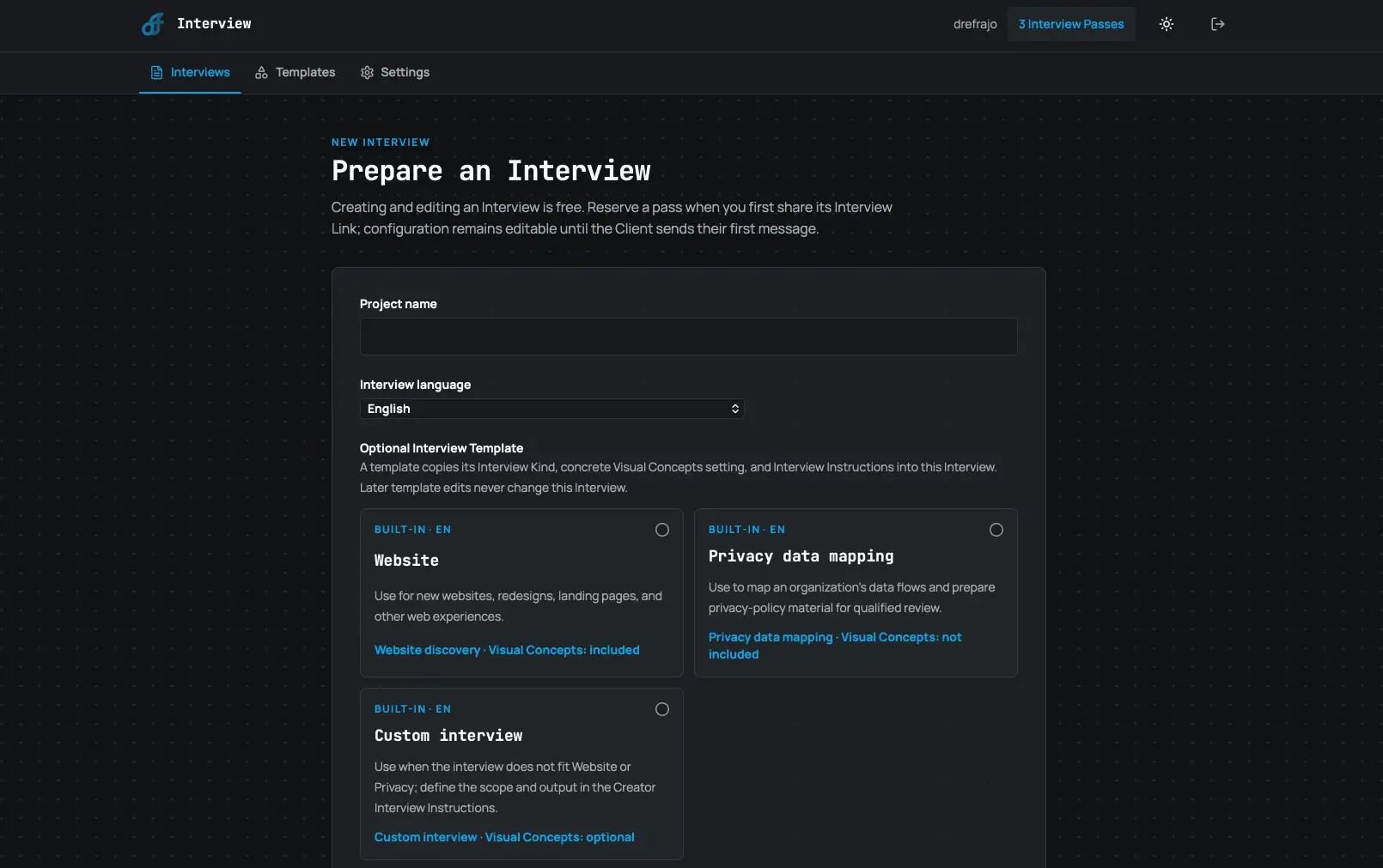This screenshot has width=1383, height=868.
Task: Toggle the light/dark theme sun icon
Action: pos(1166,24)
